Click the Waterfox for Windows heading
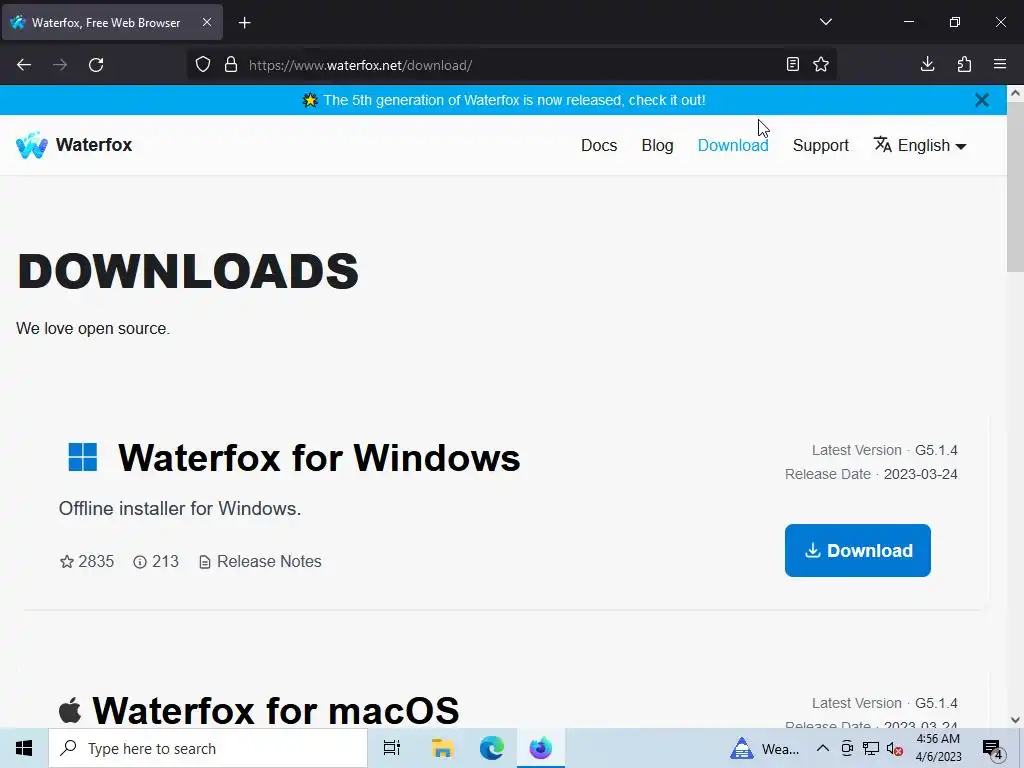This screenshot has width=1024, height=768. click(319, 457)
